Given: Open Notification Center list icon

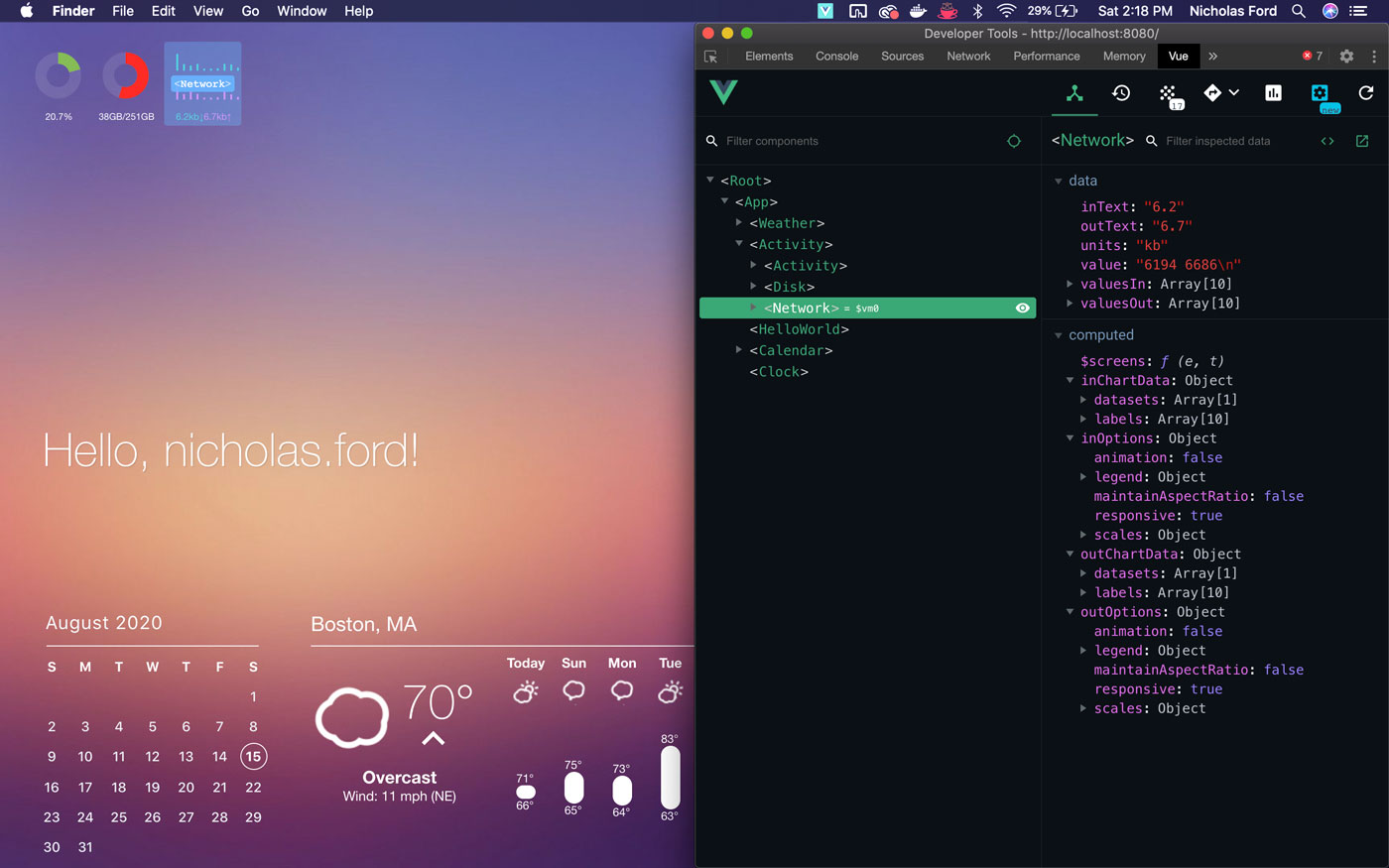Looking at the screenshot, I should tap(1359, 11).
